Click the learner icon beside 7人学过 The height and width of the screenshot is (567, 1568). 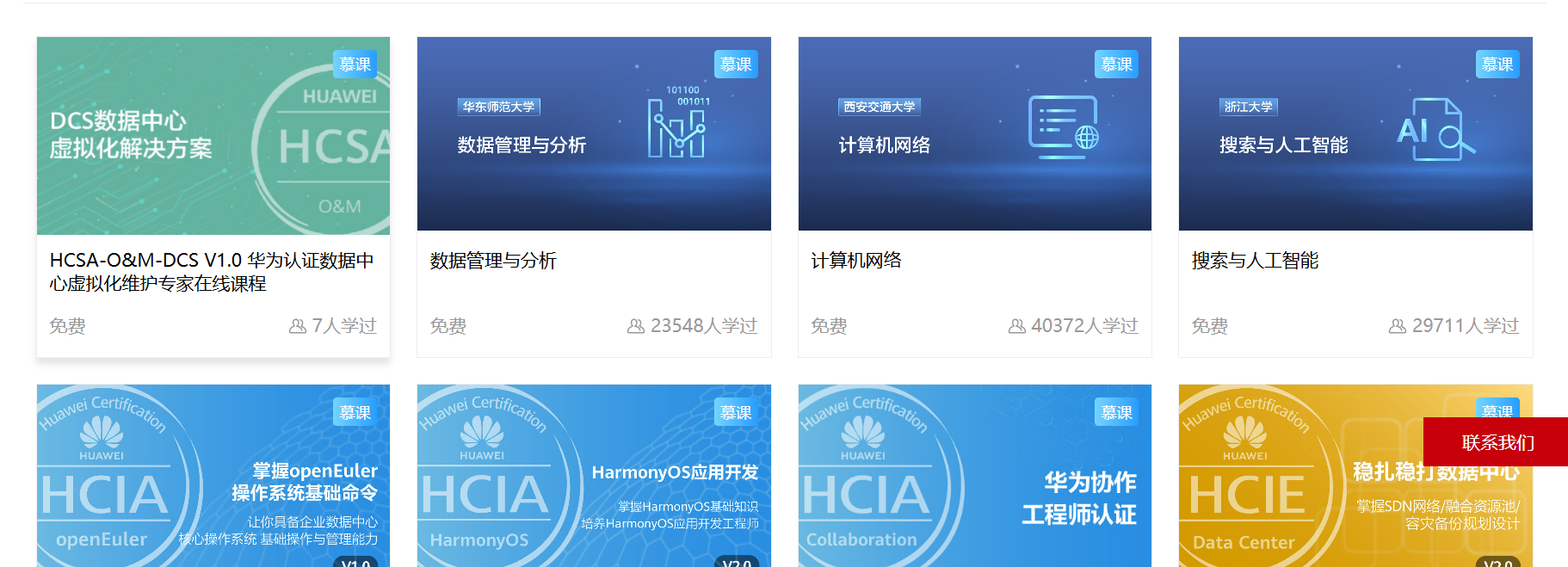tap(298, 326)
